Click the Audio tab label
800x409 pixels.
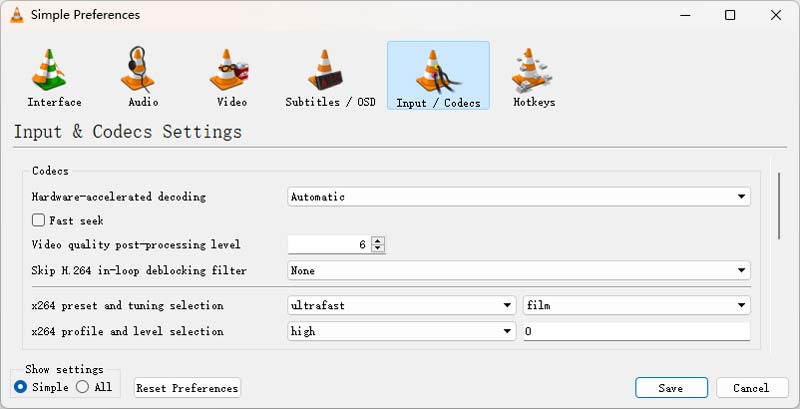coord(143,102)
